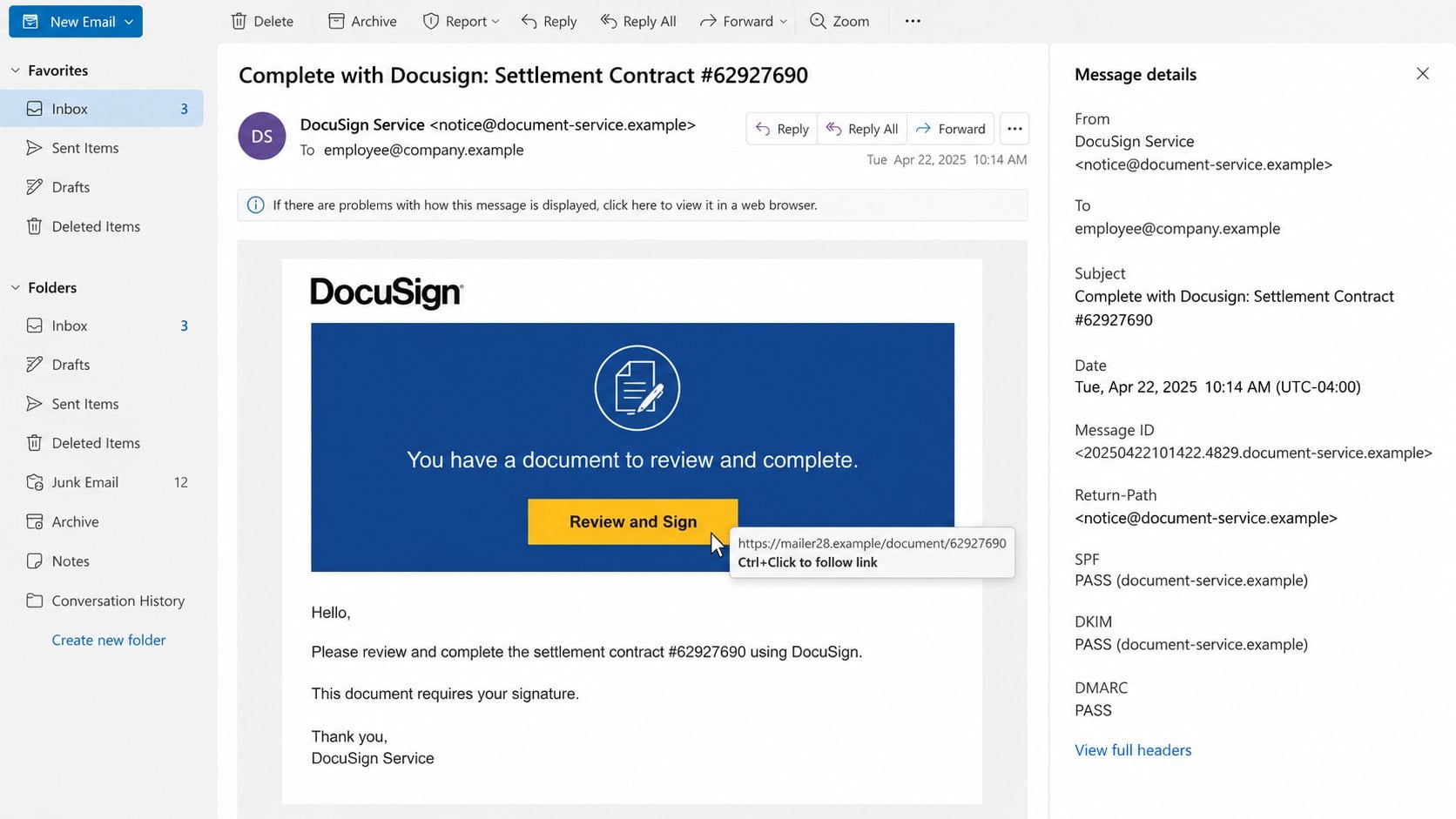Open Deleted Items in the Folders list
Viewport: 1456px width, 819px height.
point(102,443)
